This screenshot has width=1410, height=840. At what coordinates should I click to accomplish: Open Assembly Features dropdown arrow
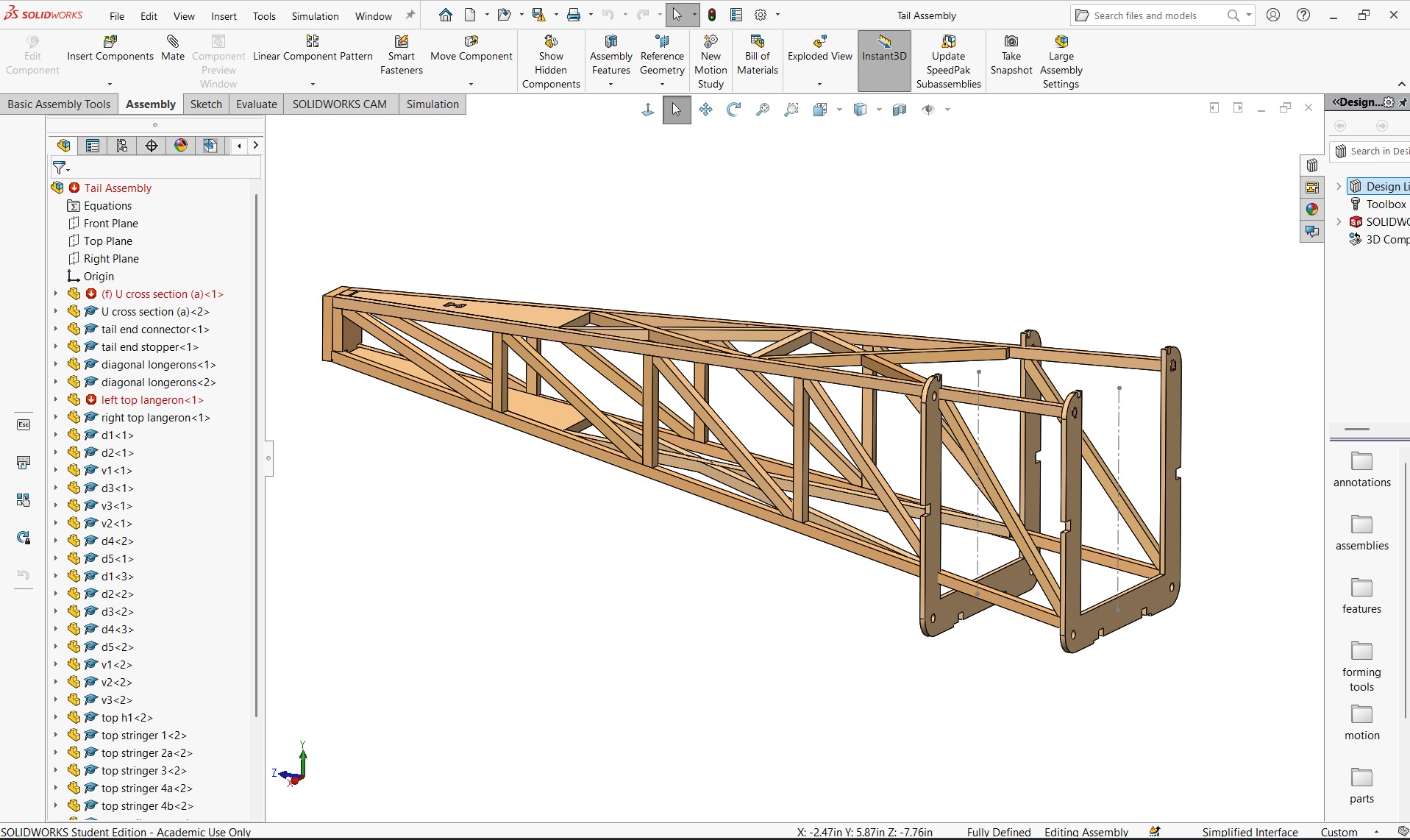(610, 85)
